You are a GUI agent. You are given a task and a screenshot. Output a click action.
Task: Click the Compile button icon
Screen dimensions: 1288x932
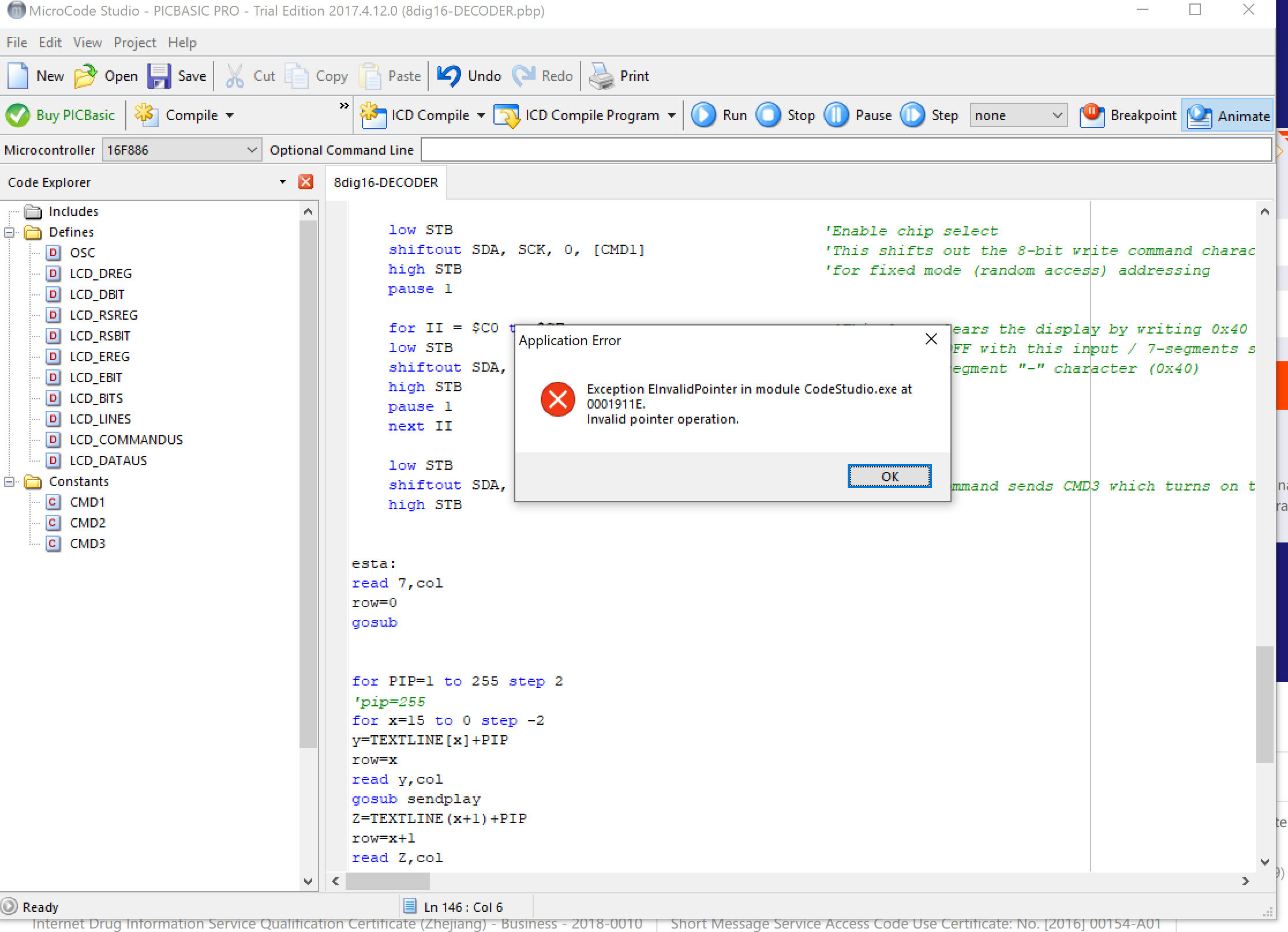(x=147, y=115)
